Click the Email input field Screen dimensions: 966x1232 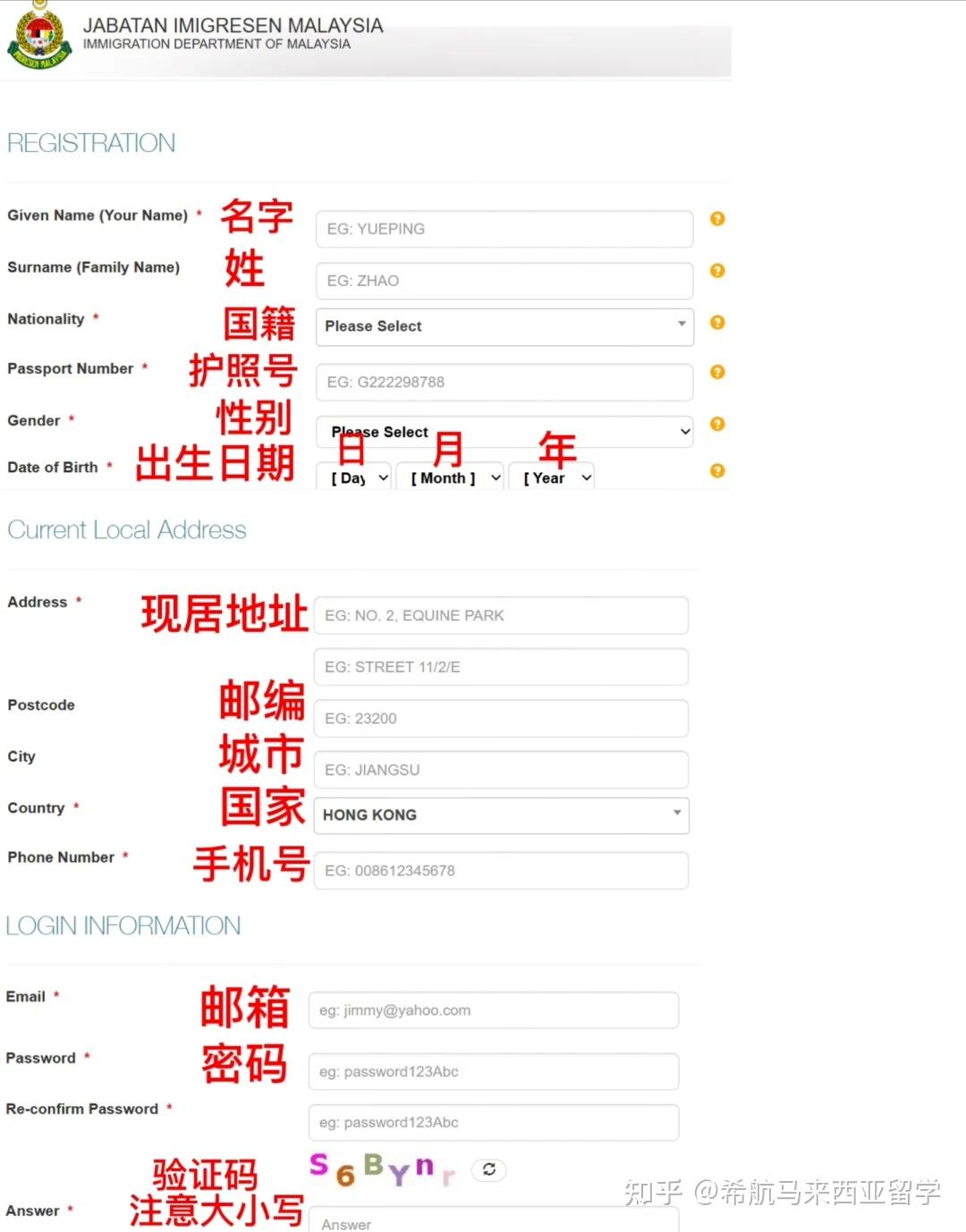click(x=493, y=1010)
